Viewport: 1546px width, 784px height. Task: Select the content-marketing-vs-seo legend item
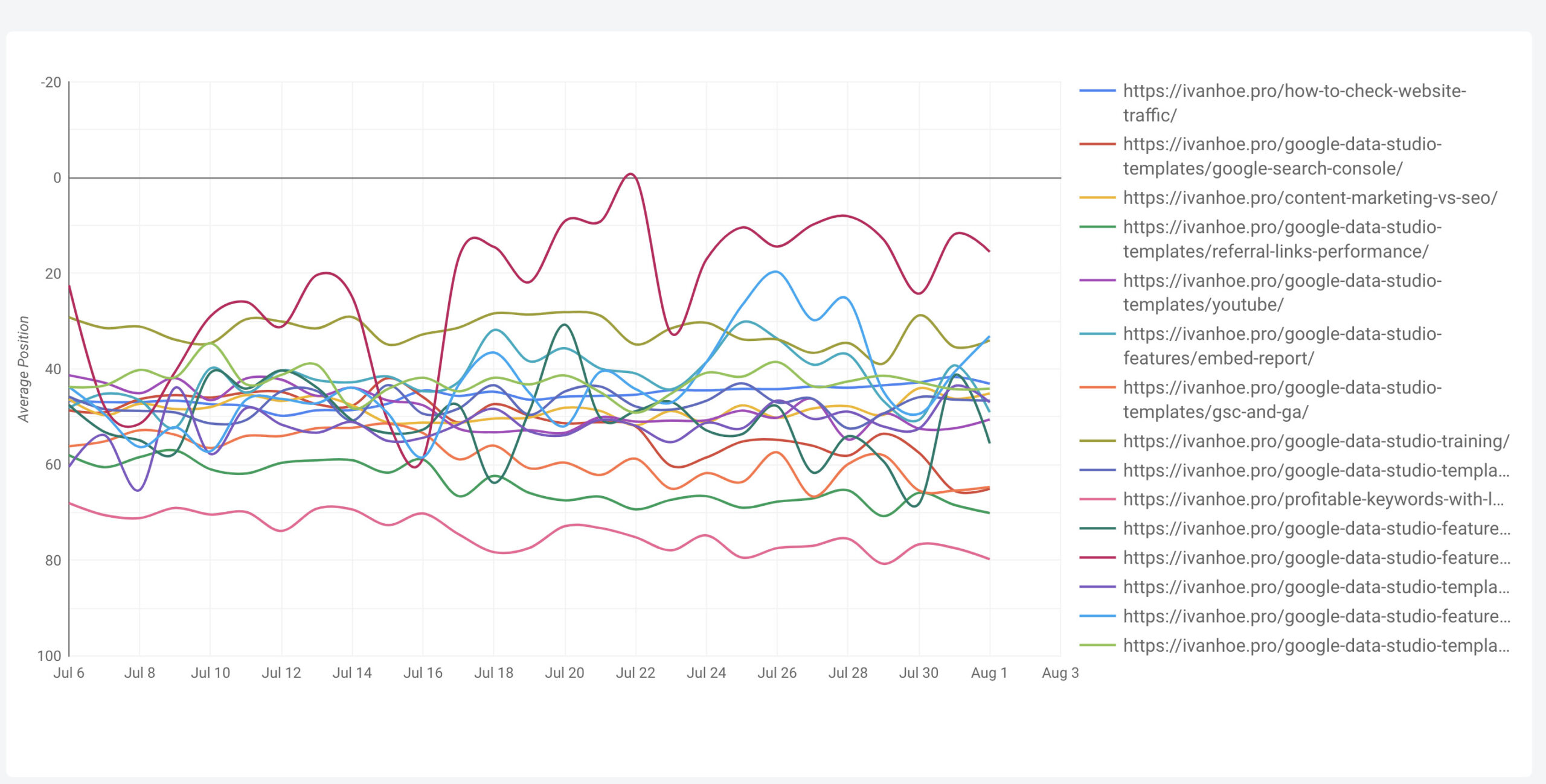[1309, 197]
